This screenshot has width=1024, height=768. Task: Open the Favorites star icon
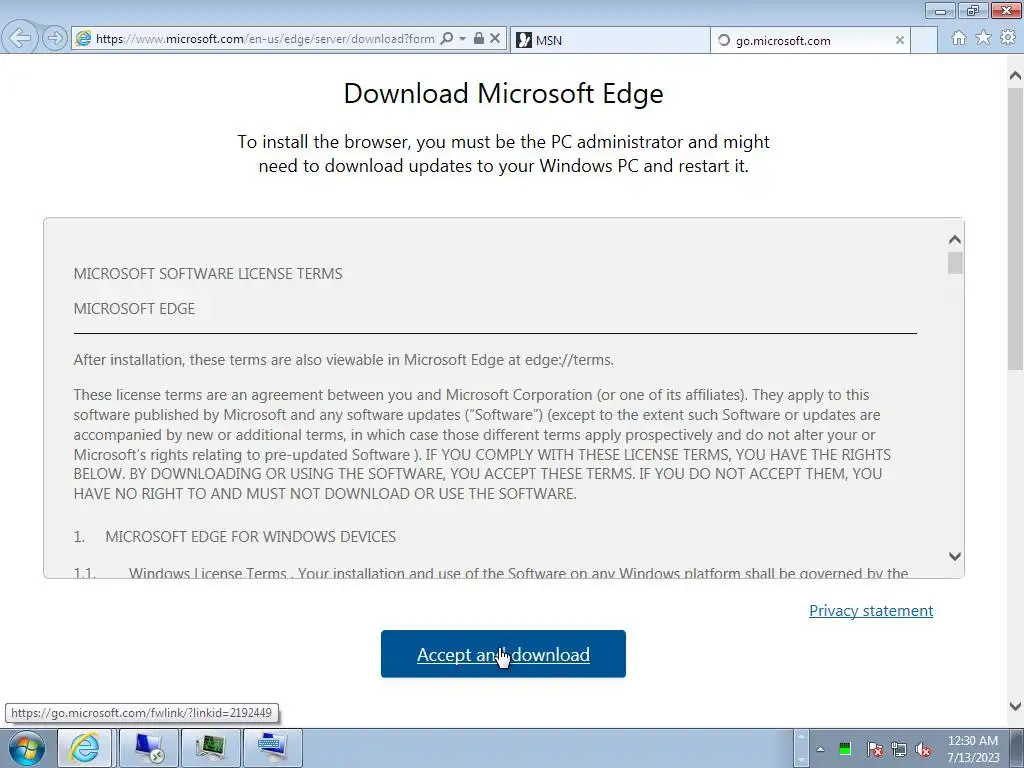[x=983, y=38]
